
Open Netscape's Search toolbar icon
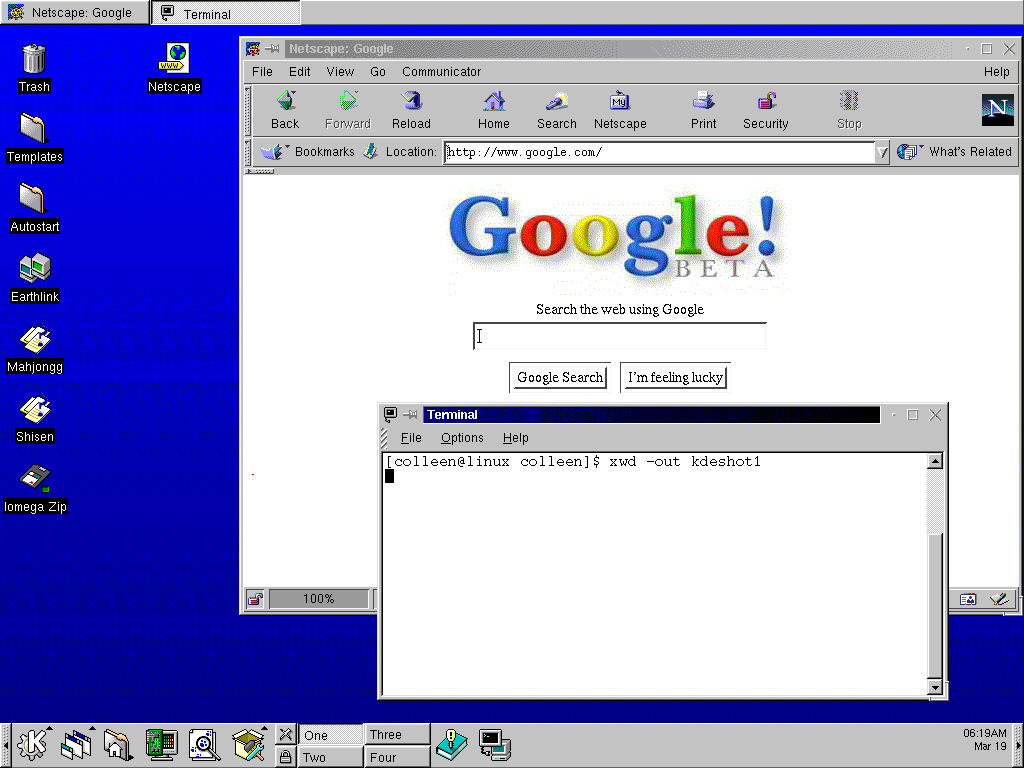point(556,110)
